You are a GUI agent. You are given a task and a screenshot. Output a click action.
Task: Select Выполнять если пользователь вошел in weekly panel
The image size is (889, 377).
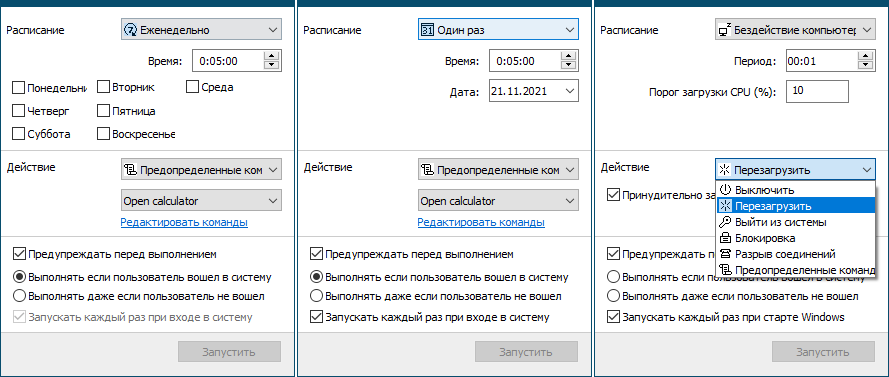19,277
